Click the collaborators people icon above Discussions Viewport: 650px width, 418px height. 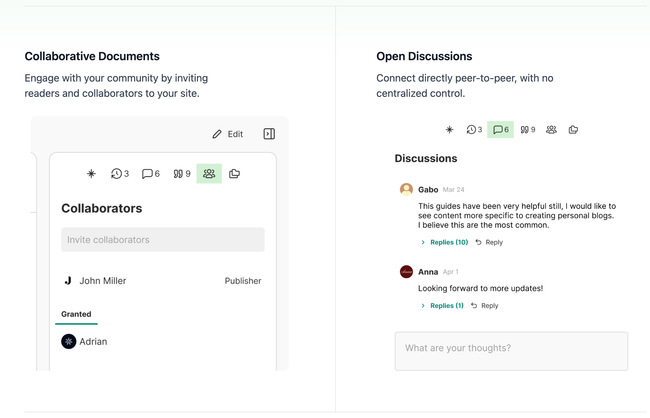551,130
